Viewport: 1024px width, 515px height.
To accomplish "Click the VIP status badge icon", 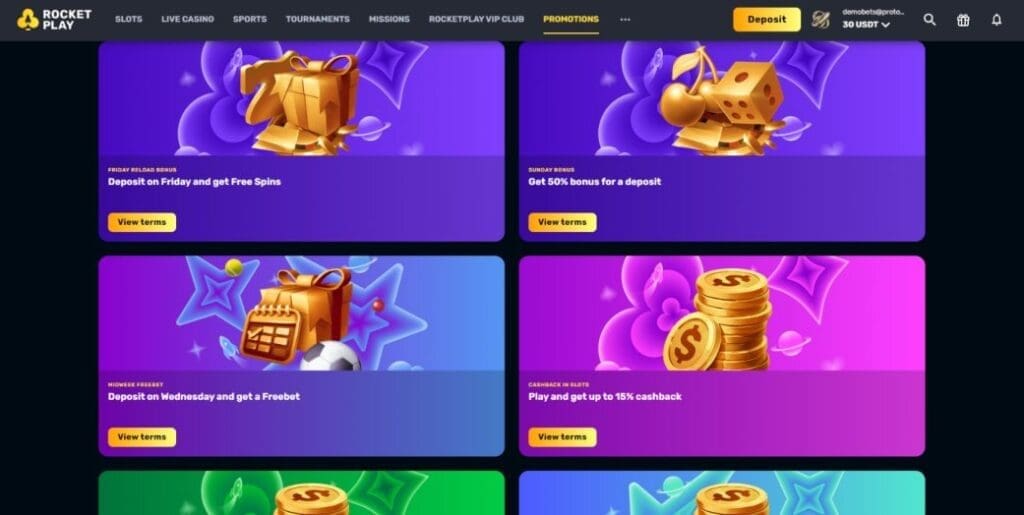I will point(820,20).
